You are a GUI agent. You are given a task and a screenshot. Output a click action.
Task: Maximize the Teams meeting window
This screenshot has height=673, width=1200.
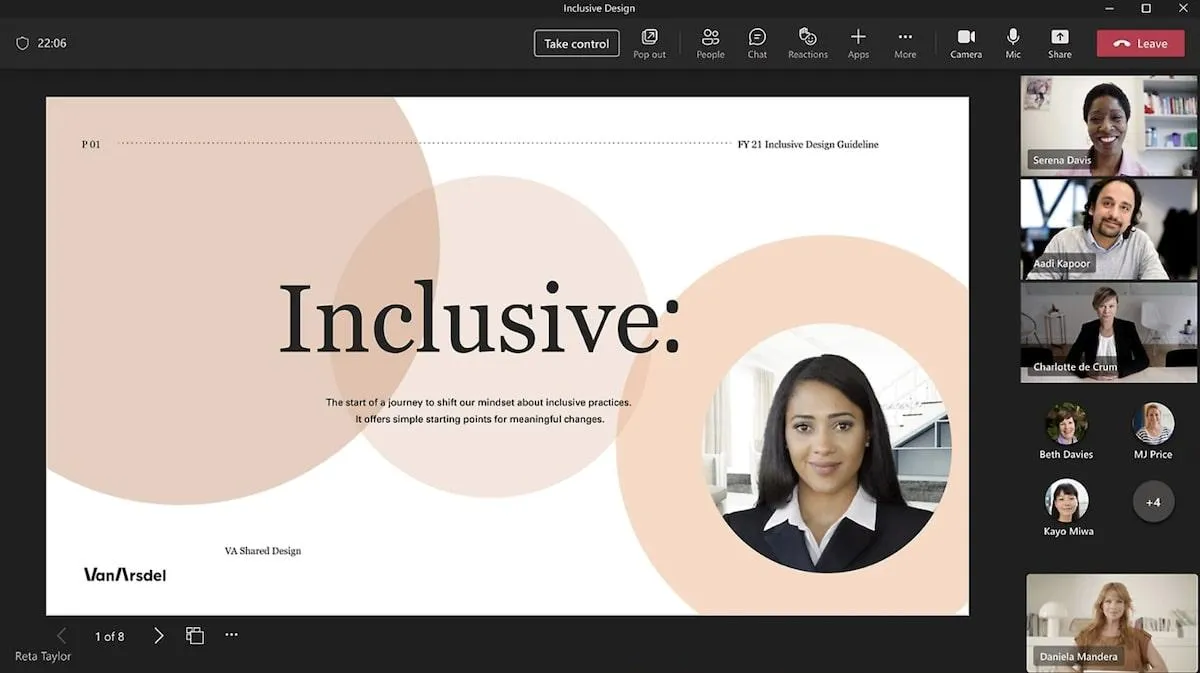[x=1146, y=8]
